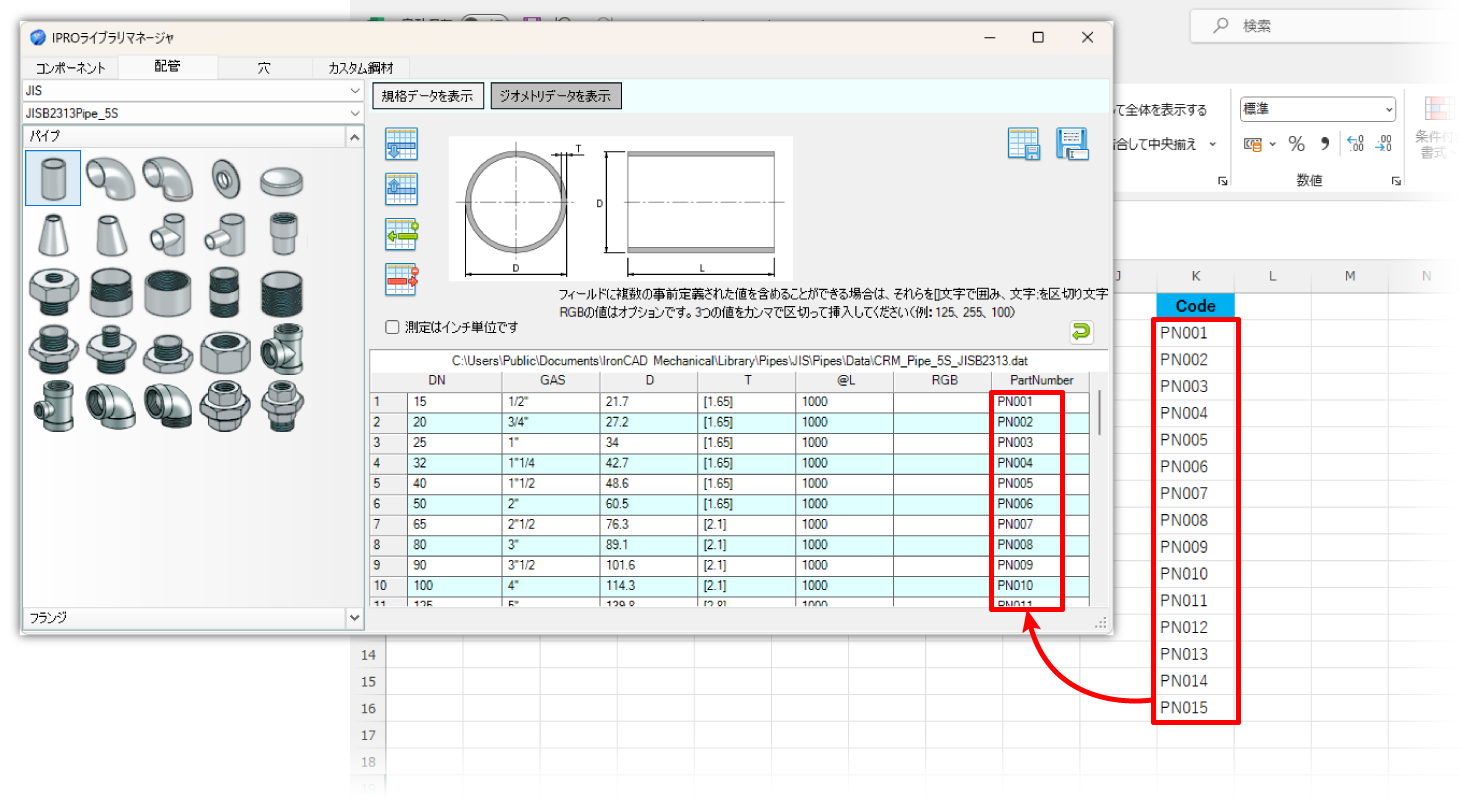This screenshot has height=797, width=1460.
Task: Click the .dat file path text
Action: pos(740,360)
